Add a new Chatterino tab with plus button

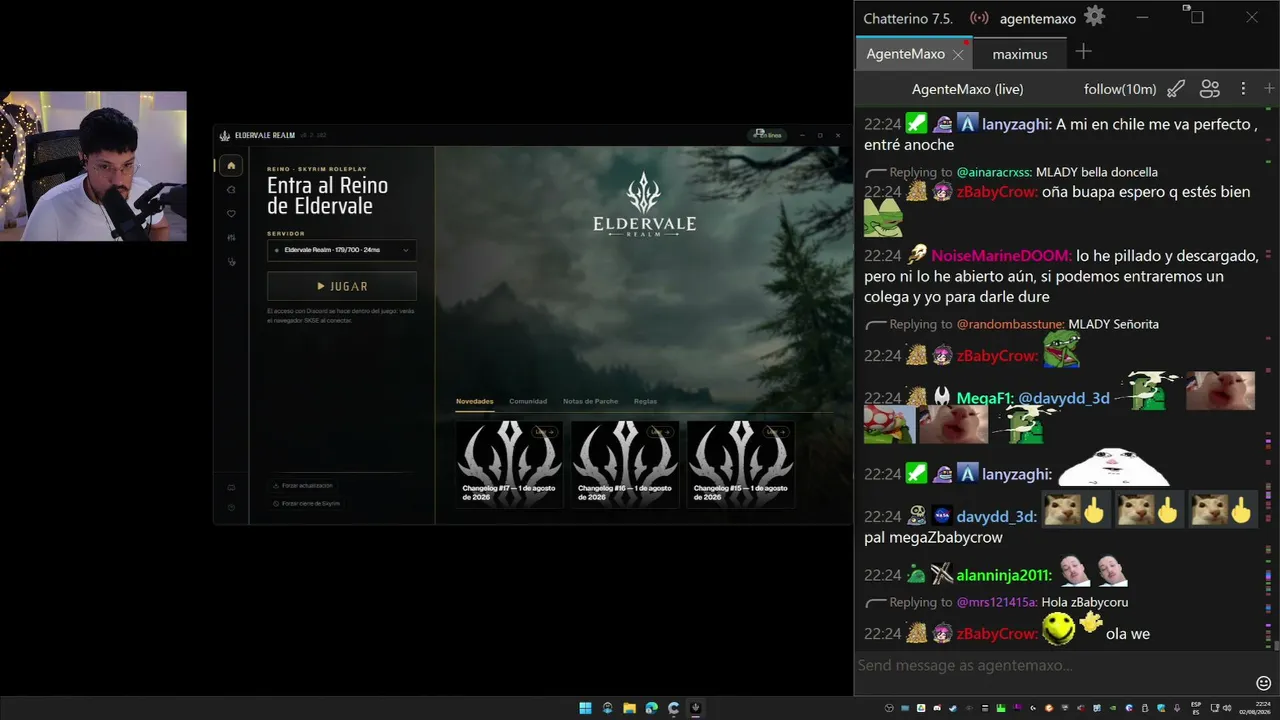(x=1083, y=52)
